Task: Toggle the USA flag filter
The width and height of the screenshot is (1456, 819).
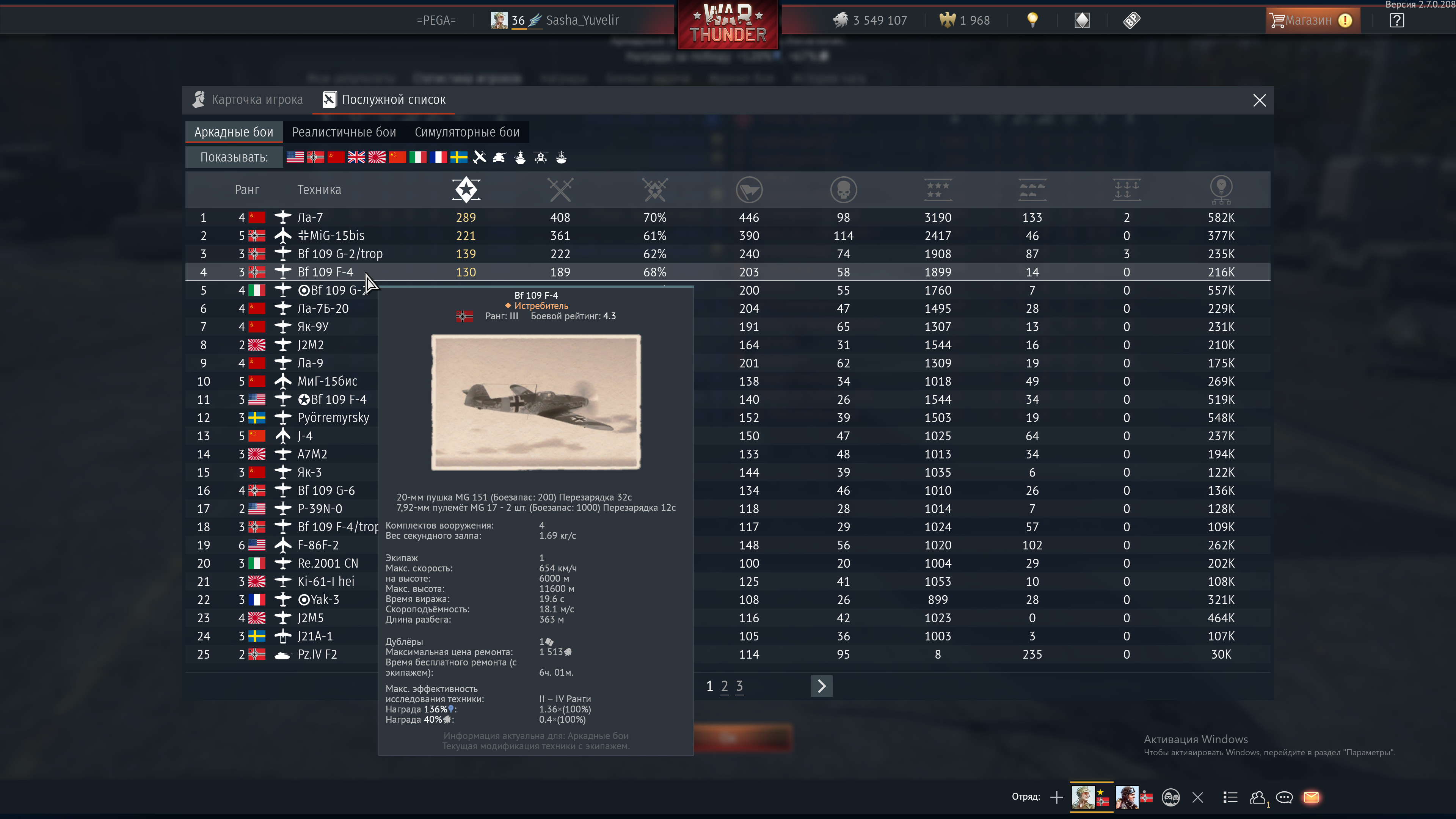Action: [x=295, y=157]
